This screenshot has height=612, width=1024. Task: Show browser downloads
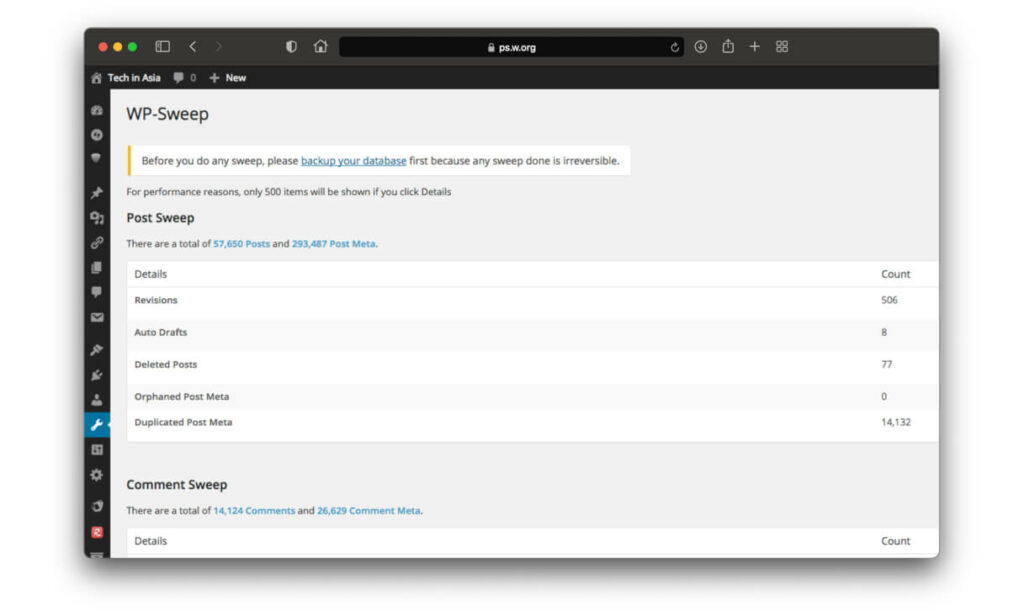pos(701,46)
